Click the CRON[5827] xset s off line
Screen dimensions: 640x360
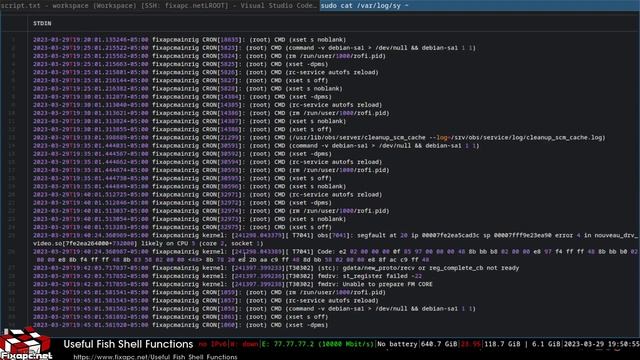tap(181, 80)
